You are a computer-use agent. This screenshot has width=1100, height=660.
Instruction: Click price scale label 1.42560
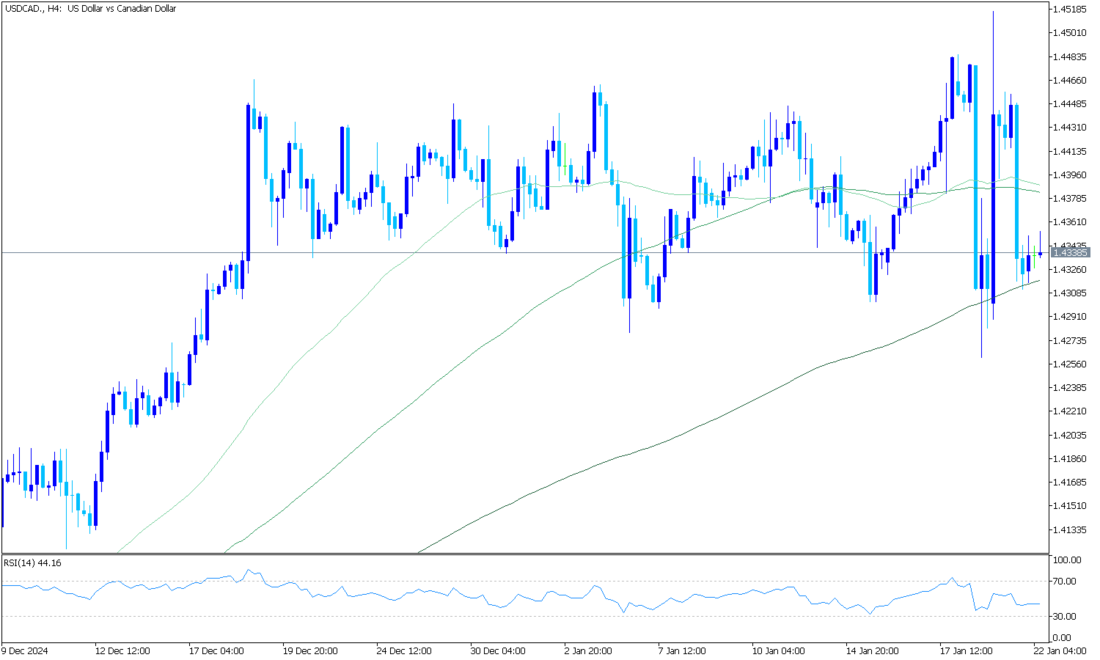click(1070, 365)
